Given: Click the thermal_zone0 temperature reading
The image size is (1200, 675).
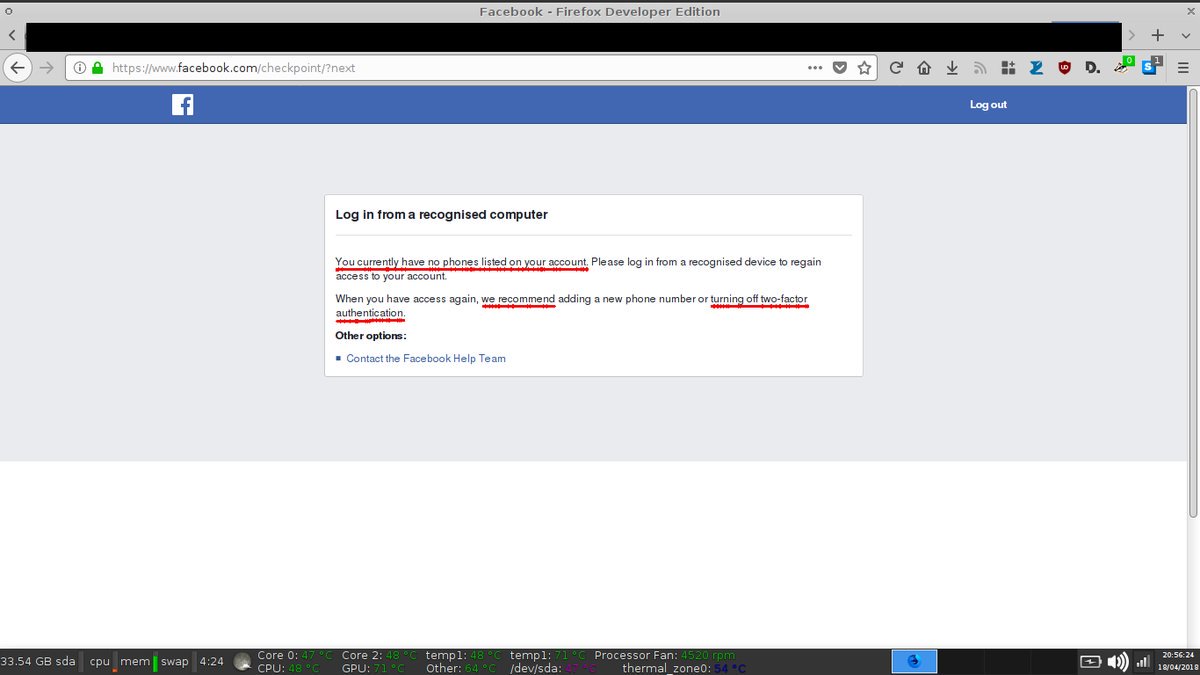Looking at the screenshot, I should 684,668.
